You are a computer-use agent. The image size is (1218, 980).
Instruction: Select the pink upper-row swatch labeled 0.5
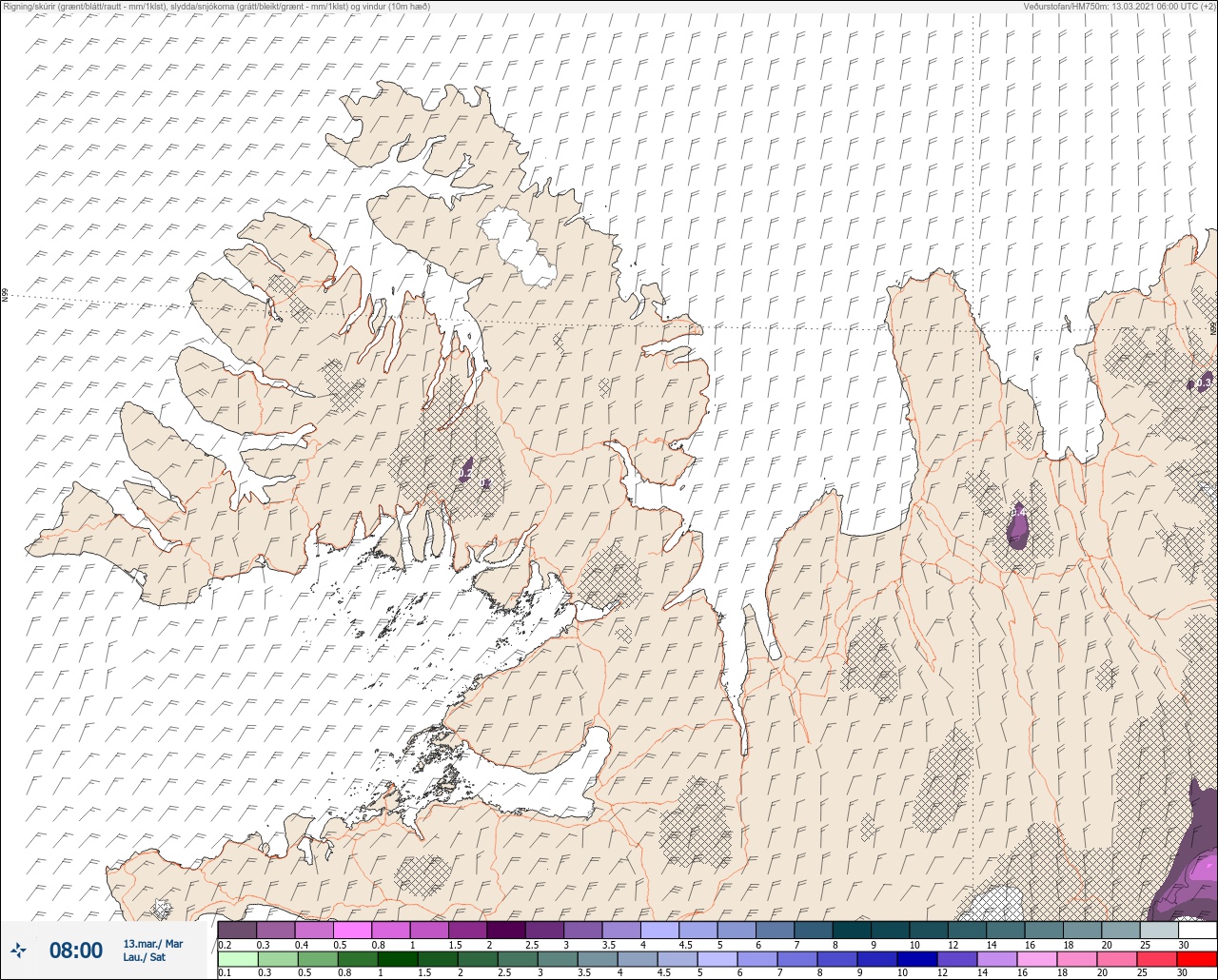click(x=352, y=930)
